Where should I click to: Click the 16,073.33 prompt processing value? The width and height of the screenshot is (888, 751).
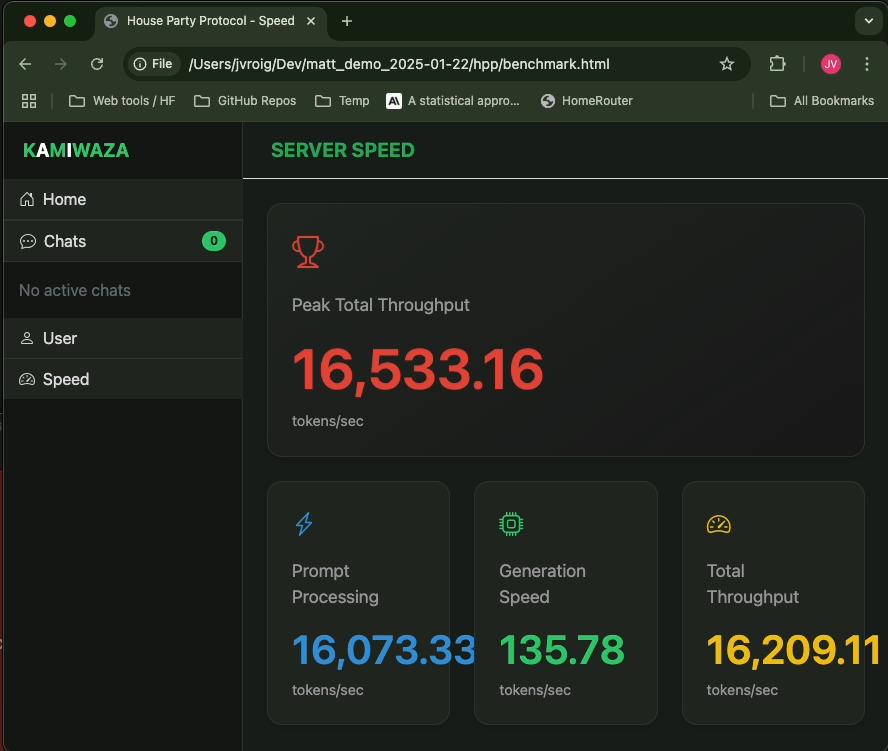tap(383, 650)
